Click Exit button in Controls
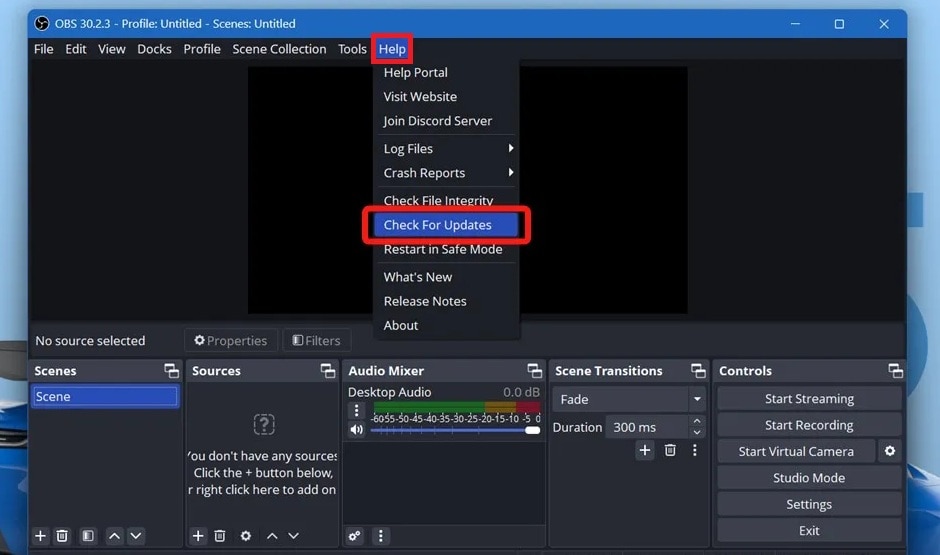Image resolution: width=940 pixels, height=555 pixels. point(809,530)
